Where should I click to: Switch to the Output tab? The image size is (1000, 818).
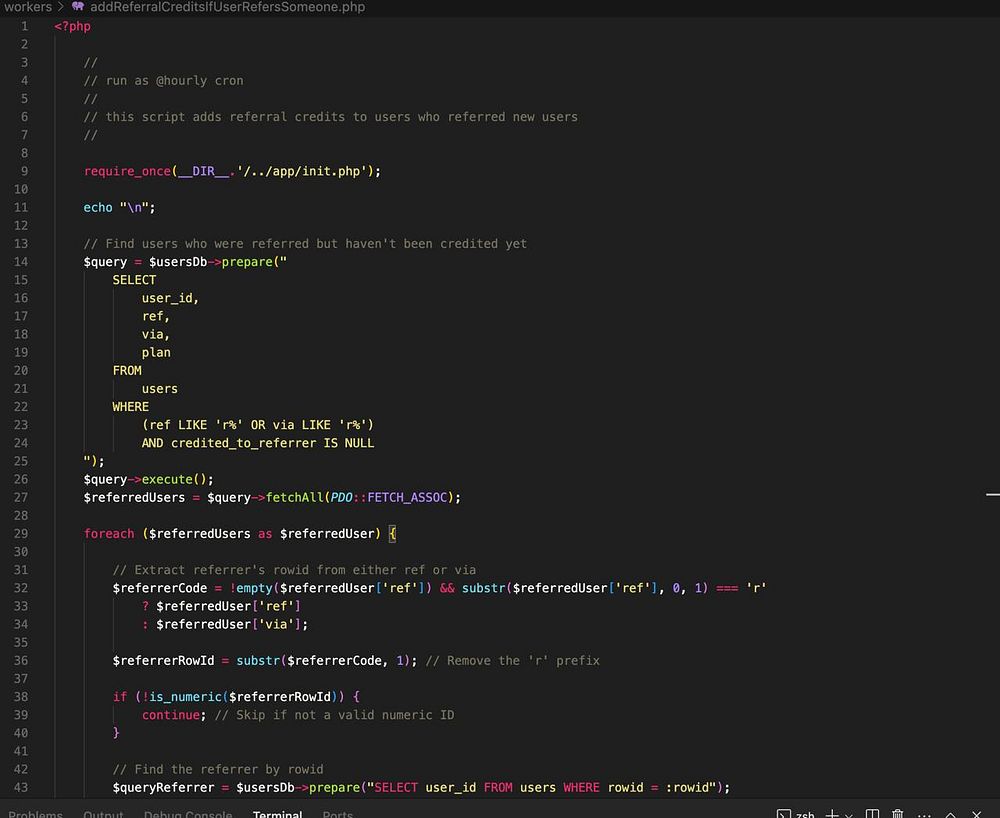[x=103, y=814]
